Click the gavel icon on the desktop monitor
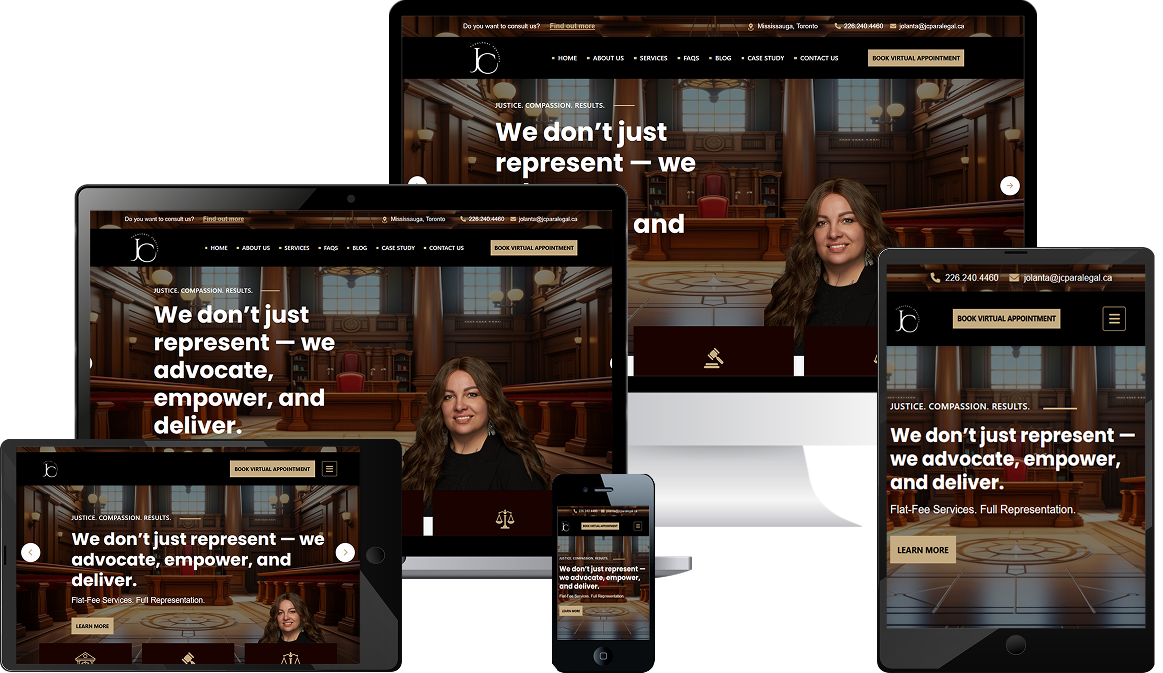The height and width of the screenshot is (673, 1163). tap(714, 358)
